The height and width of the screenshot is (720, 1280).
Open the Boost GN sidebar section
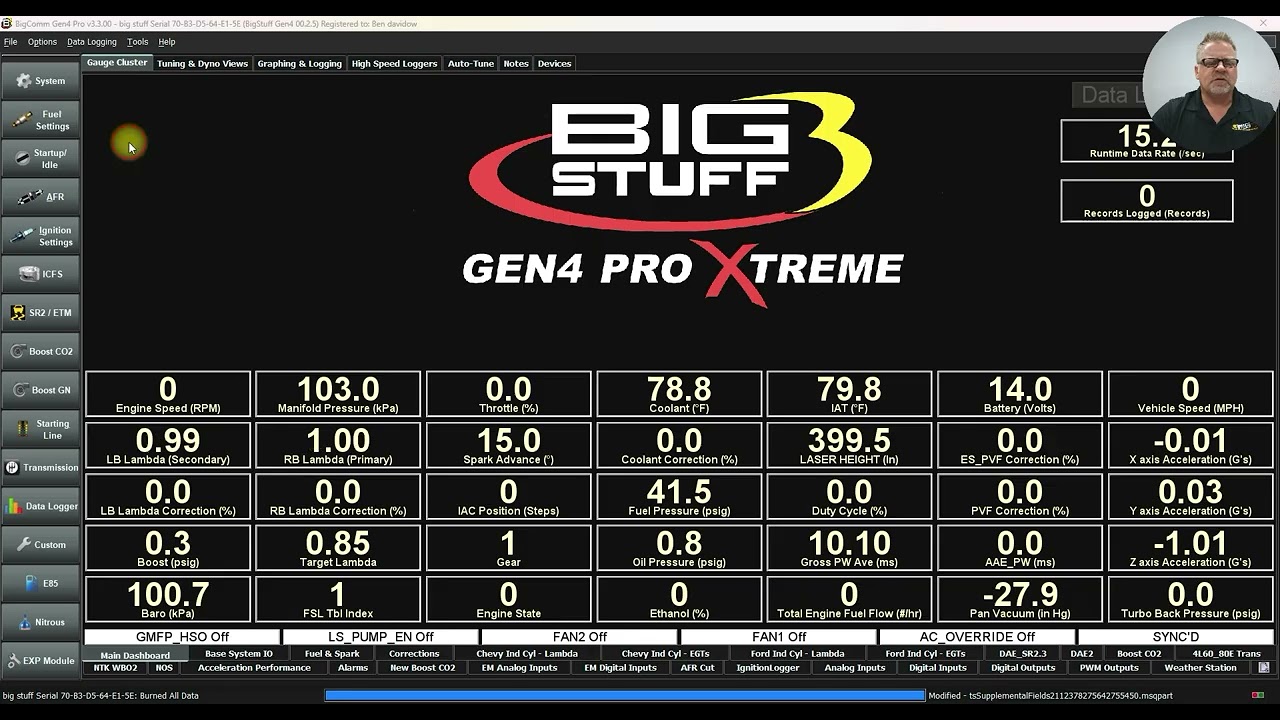coord(41,390)
